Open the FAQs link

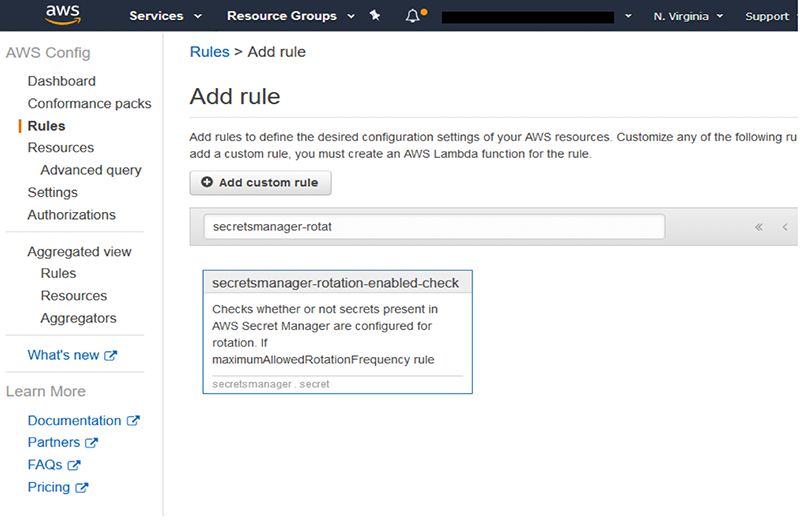point(45,465)
